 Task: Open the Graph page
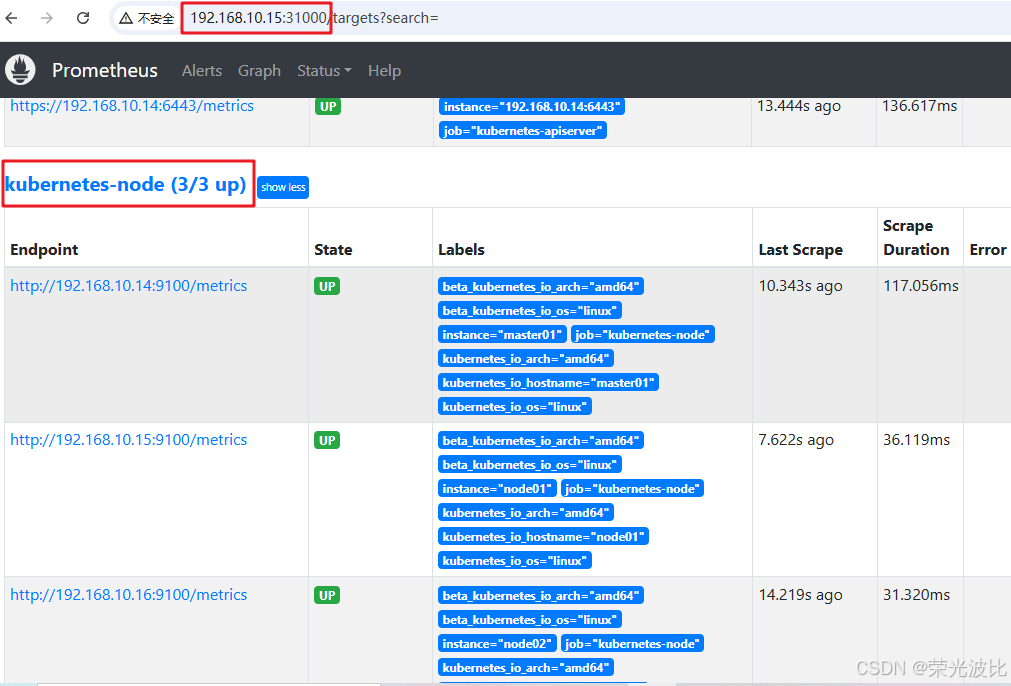tap(259, 70)
